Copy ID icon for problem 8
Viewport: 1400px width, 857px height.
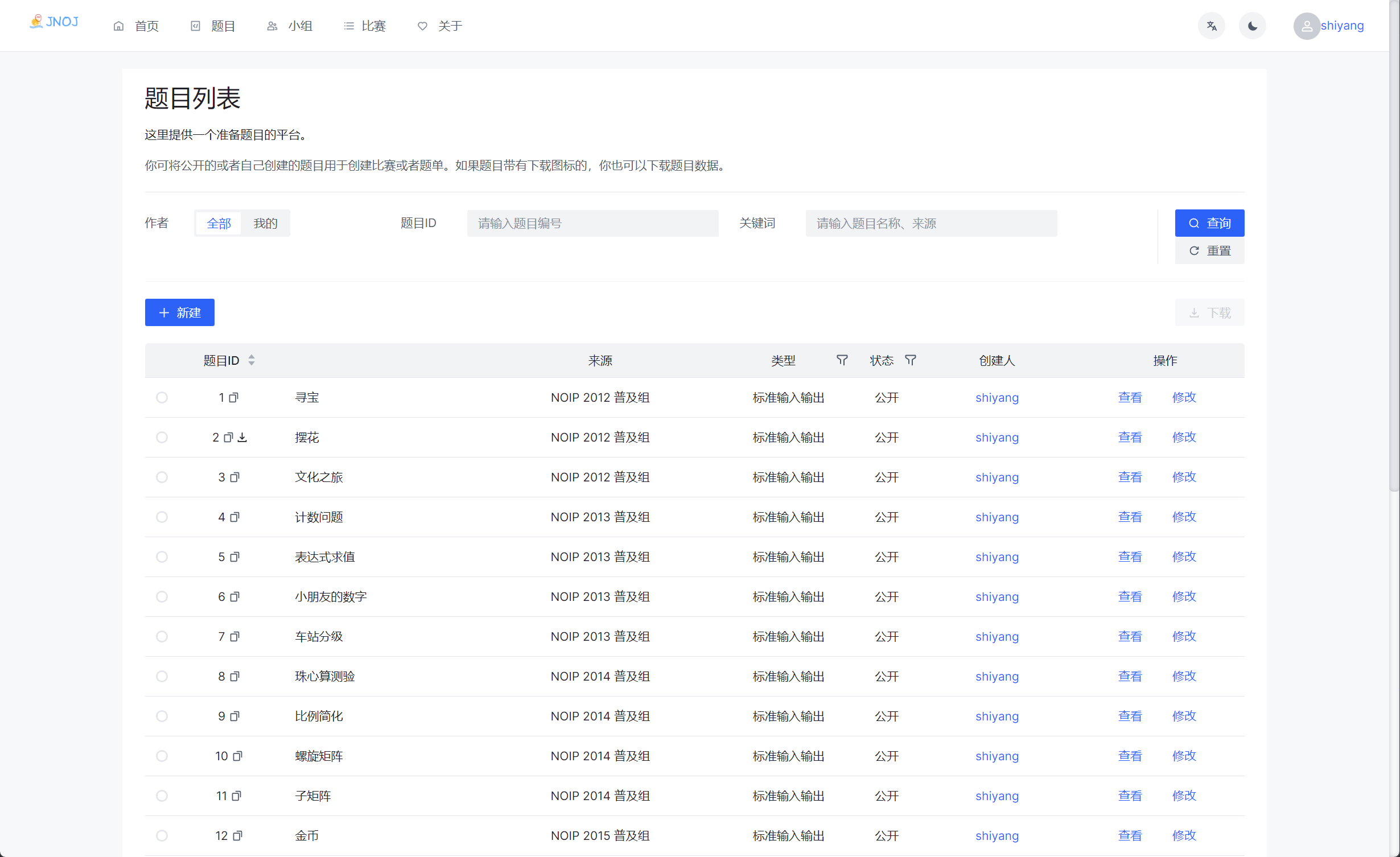point(234,676)
